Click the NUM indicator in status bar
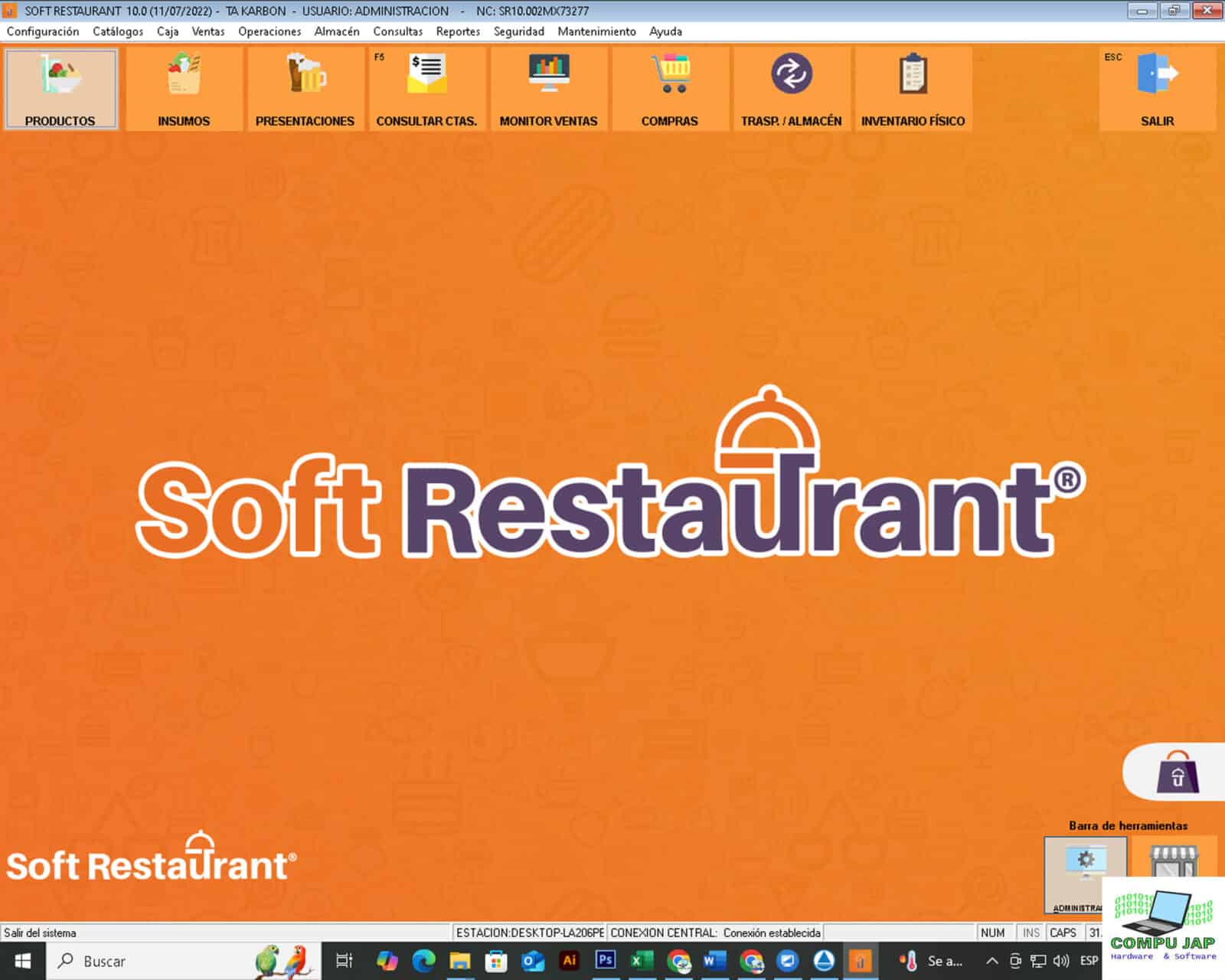 [x=993, y=933]
